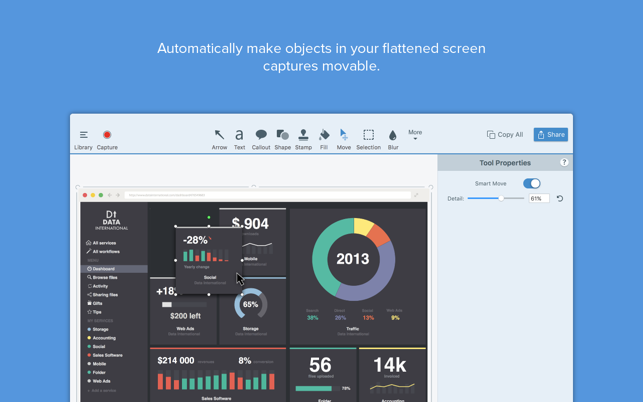Viewport: 643px width, 402px height.
Task: Click the red Capture button
Action: (107, 139)
